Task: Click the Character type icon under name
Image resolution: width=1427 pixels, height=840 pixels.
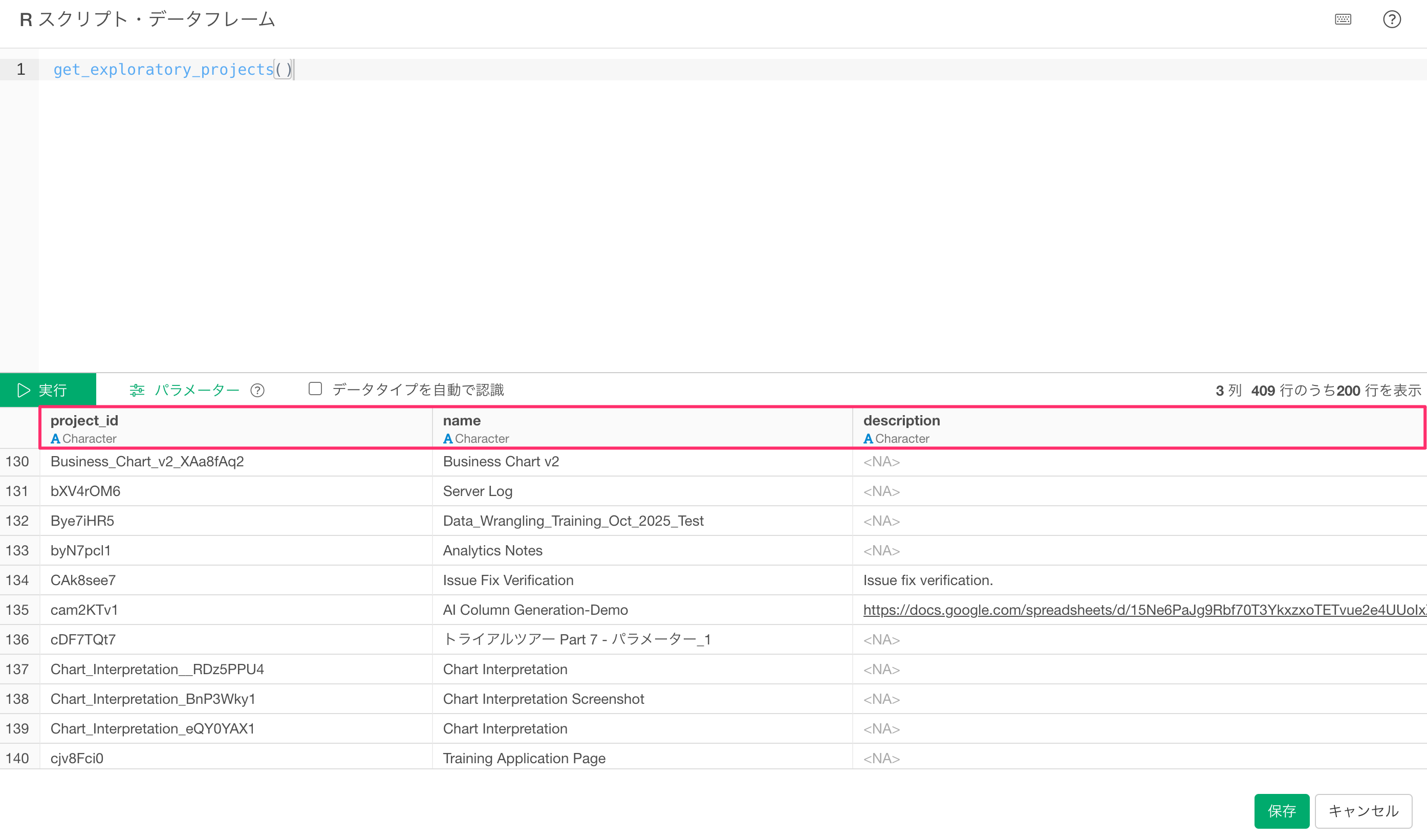Action: [x=447, y=438]
